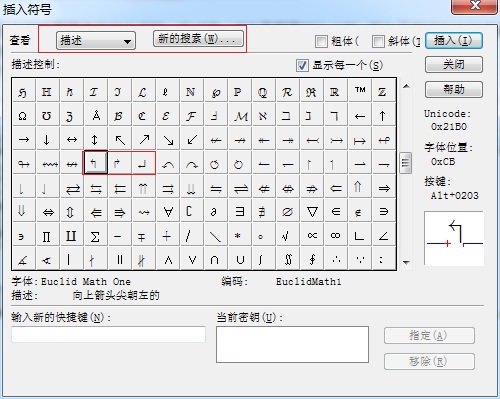
Task: Click the encoding text EuclidMath1
Action: (x=309, y=282)
